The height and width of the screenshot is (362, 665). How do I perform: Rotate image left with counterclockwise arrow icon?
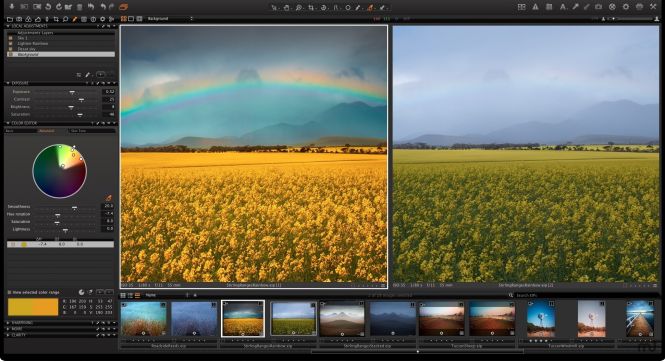[x=48, y=6]
